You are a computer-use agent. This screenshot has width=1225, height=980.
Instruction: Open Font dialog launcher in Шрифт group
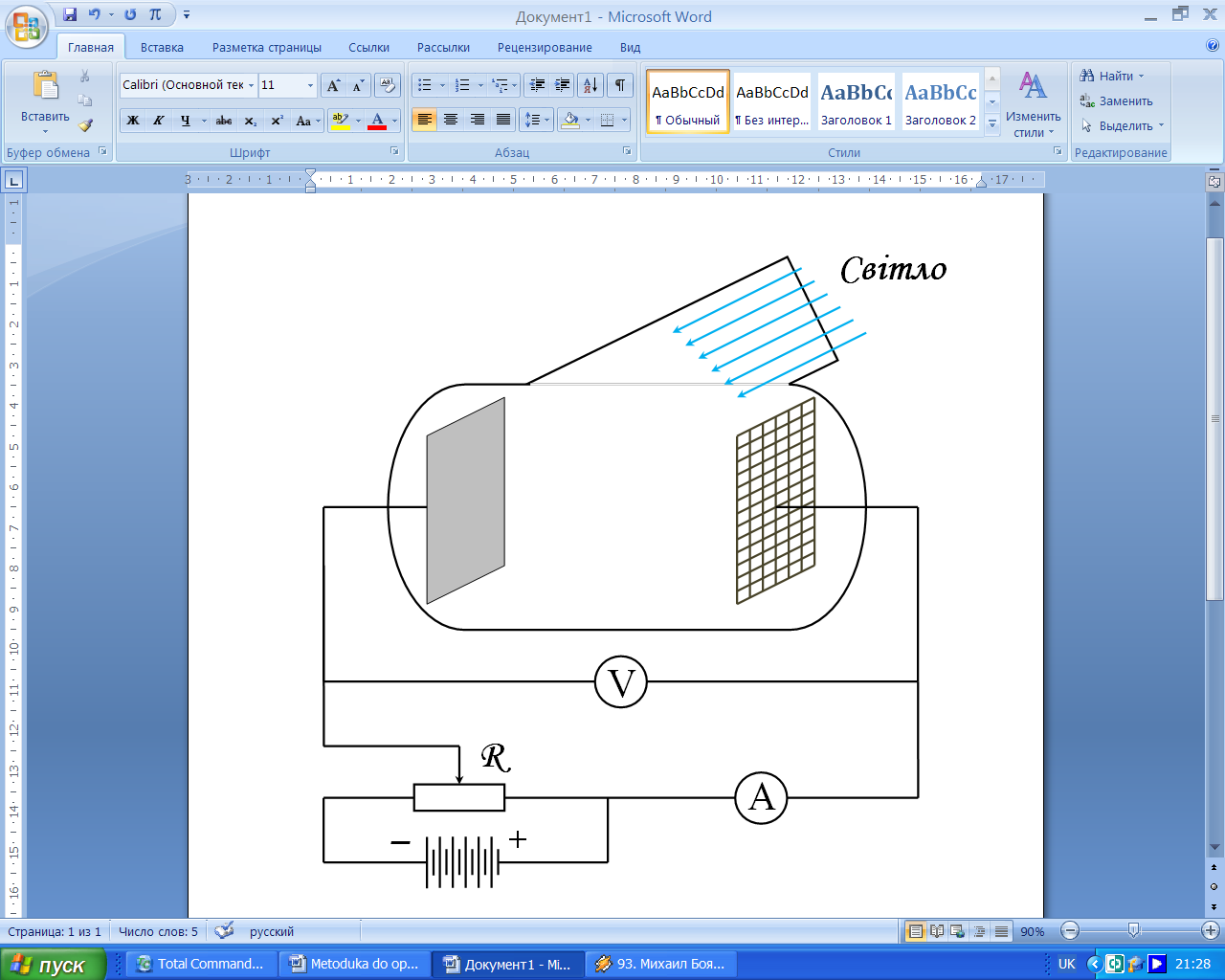click(394, 151)
